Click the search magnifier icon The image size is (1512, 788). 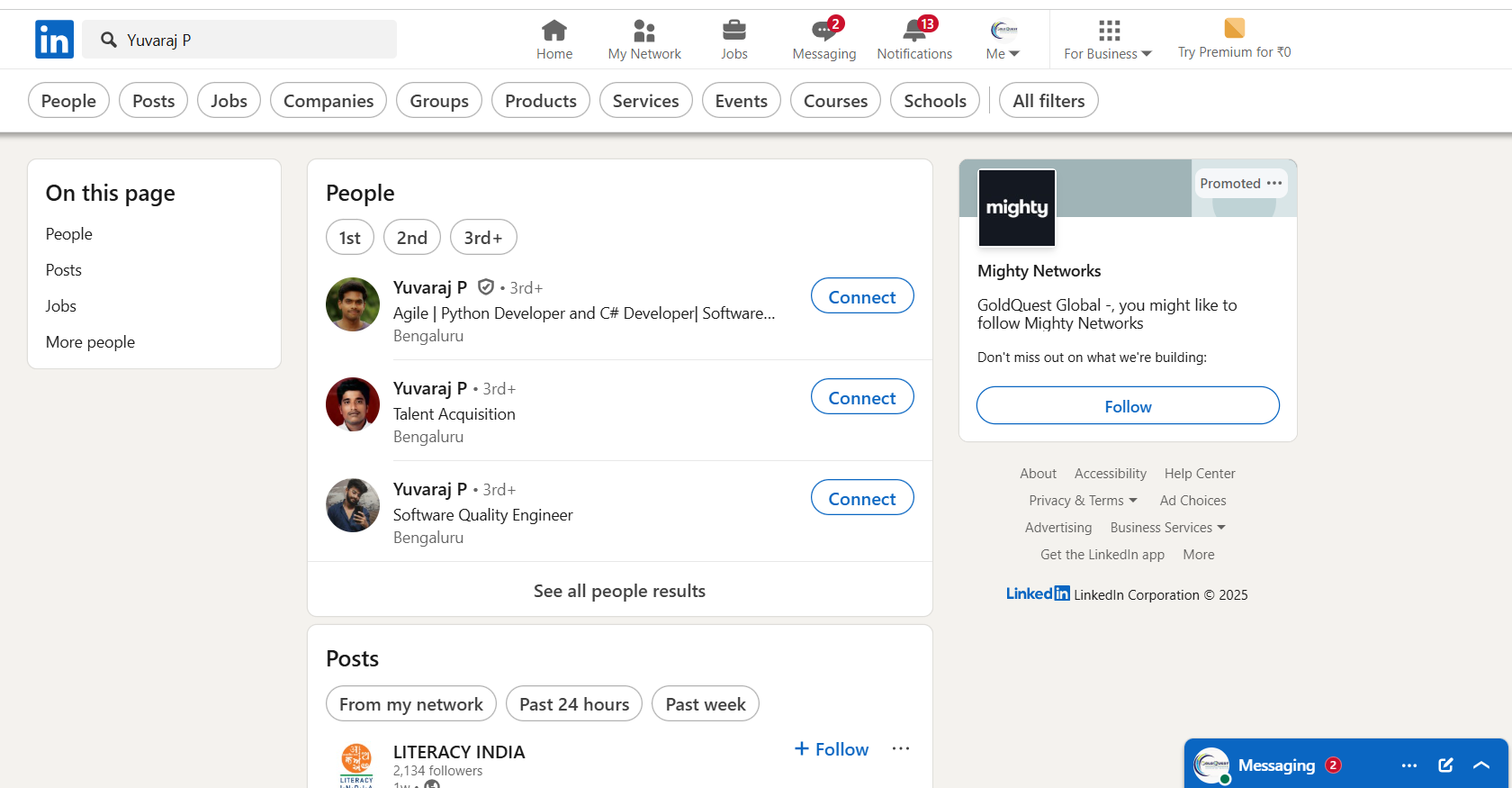[109, 40]
